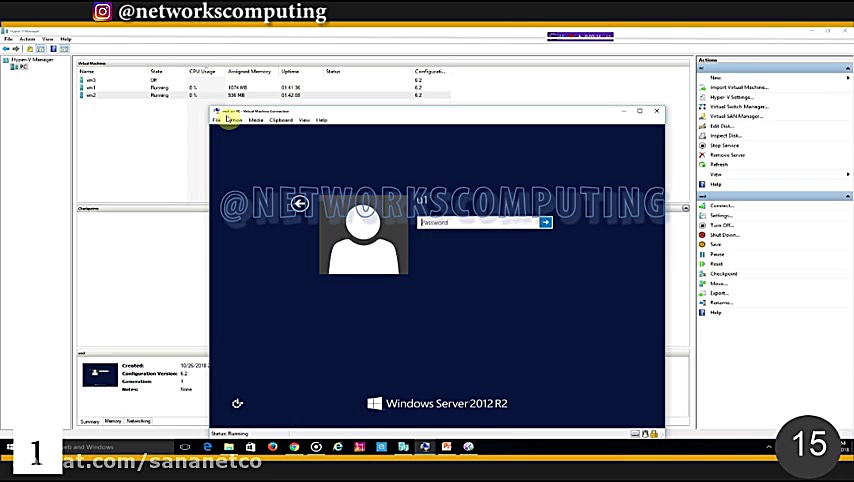Open PowerPoint from the taskbar
Image resolution: width=854 pixels, height=482 pixels.
pyautogui.click(x=447, y=447)
